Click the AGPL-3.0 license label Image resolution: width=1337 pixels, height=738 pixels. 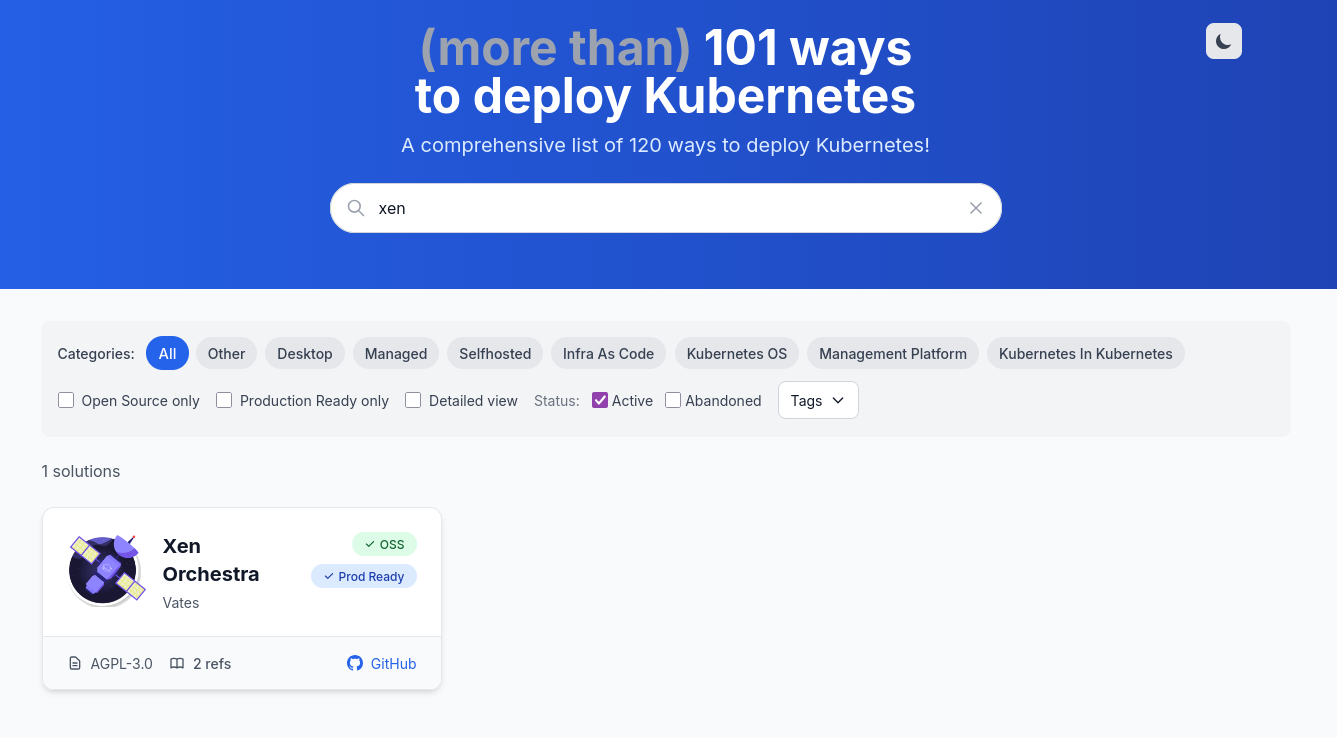coord(111,664)
